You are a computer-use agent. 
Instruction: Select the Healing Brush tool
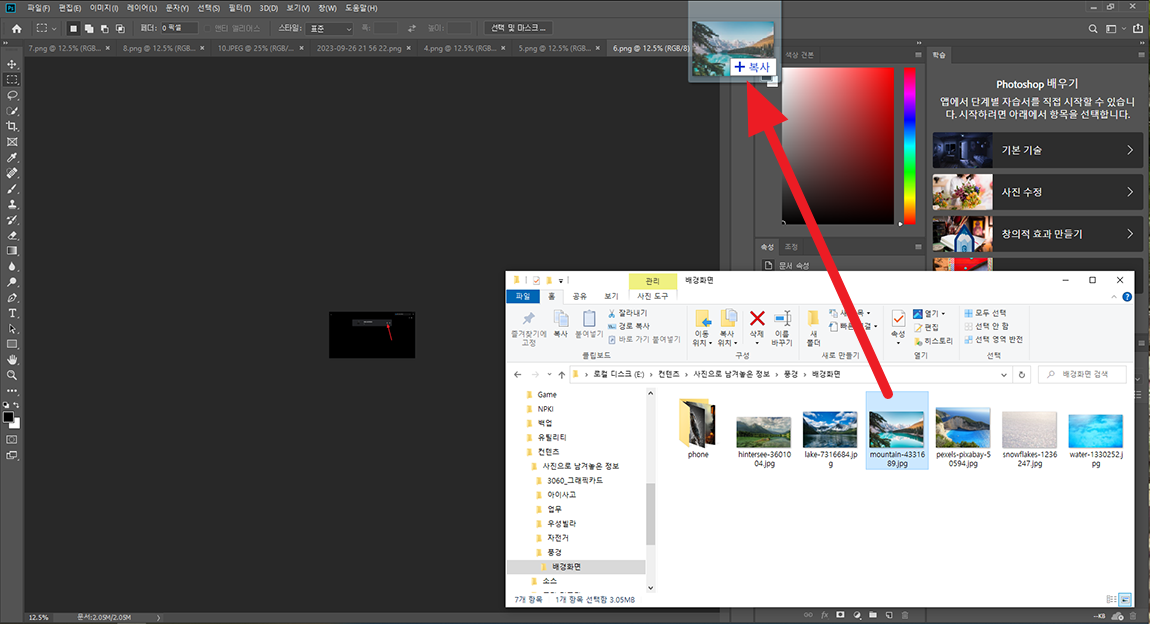pyautogui.click(x=12, y=174)
